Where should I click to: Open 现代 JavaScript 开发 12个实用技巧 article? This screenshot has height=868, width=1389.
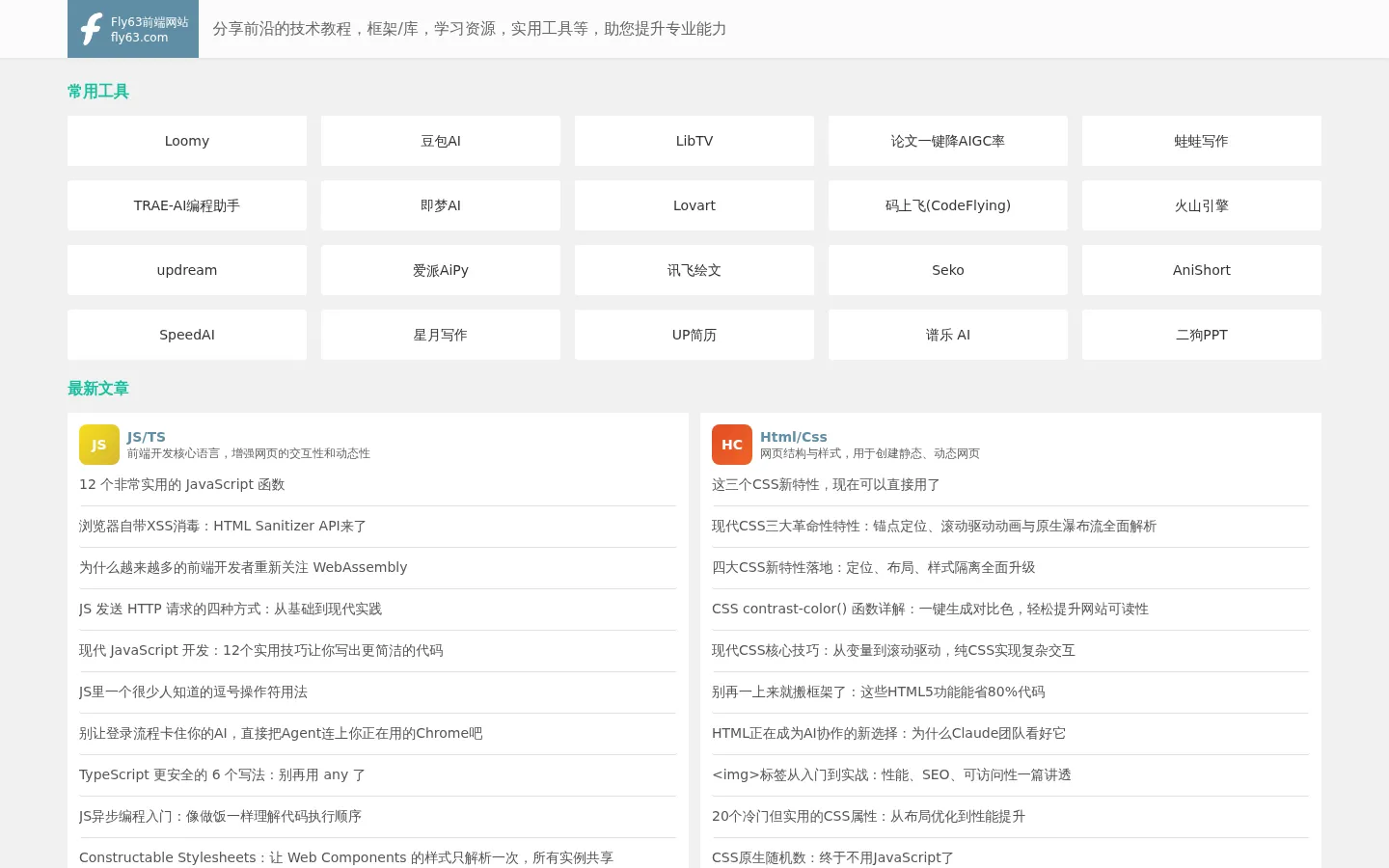click(261, 651)
